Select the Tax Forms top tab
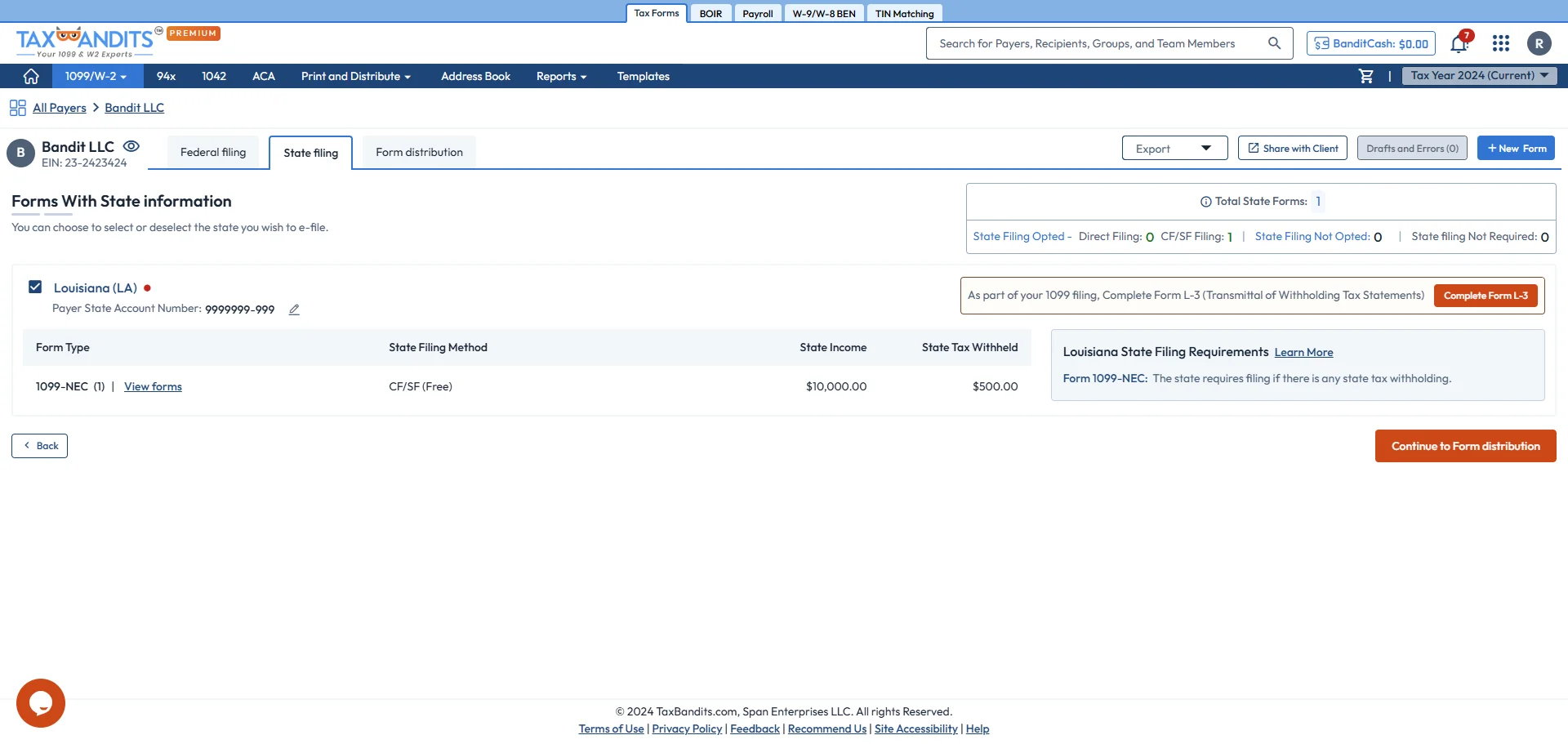This screenshot has height=744, width=1568. point(657,13)
